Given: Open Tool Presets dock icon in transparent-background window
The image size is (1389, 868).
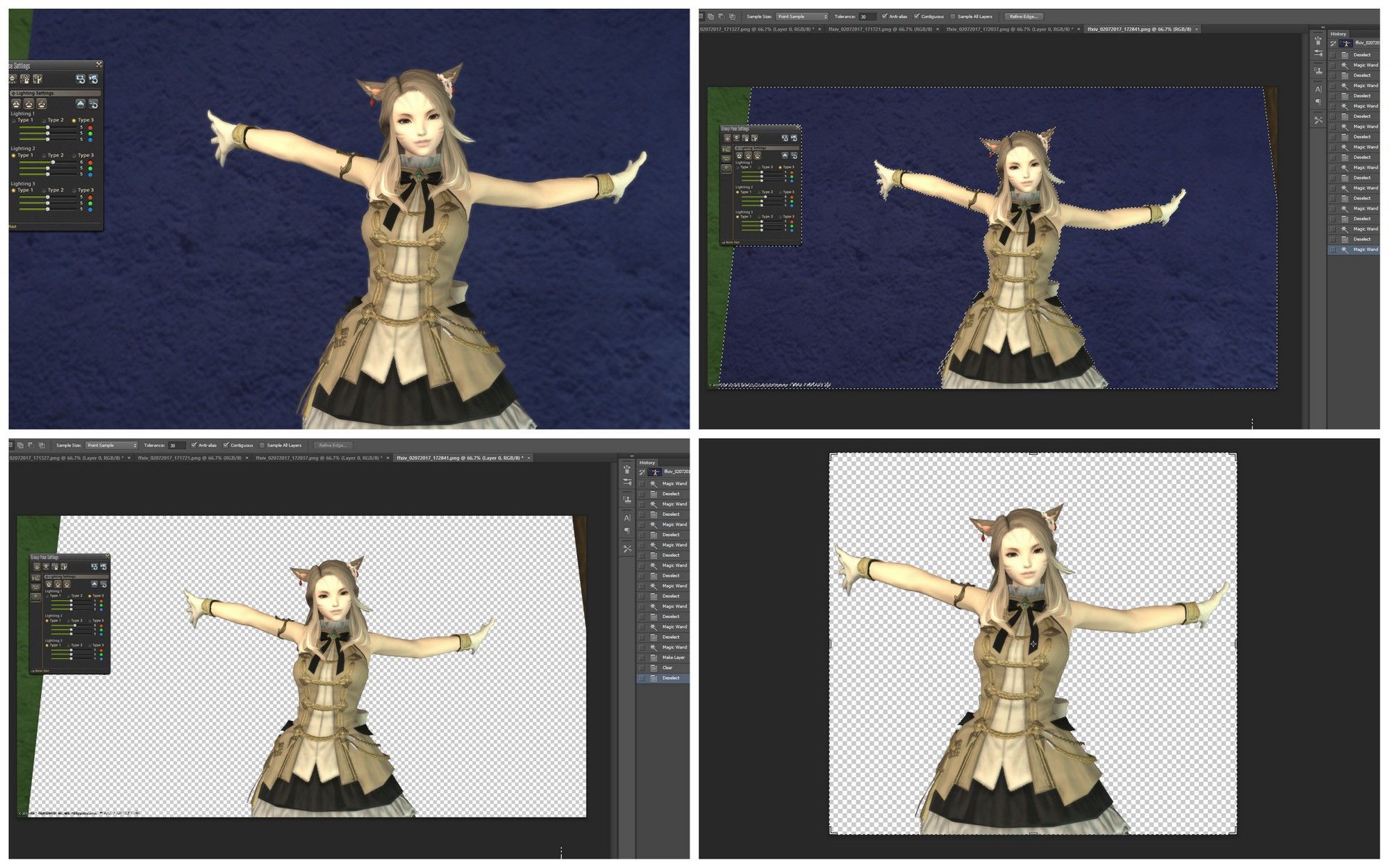Looking at the screenshot, I should (x=627, y=549).
